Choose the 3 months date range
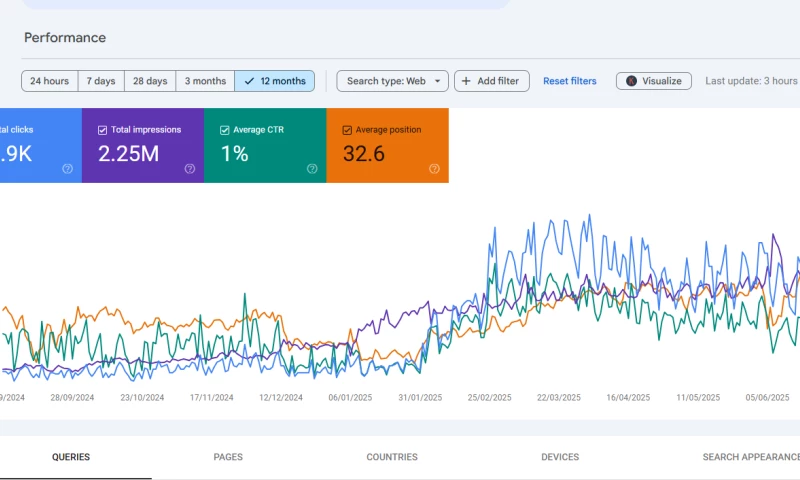Viewport: 800px width, 480px height. 205,81
